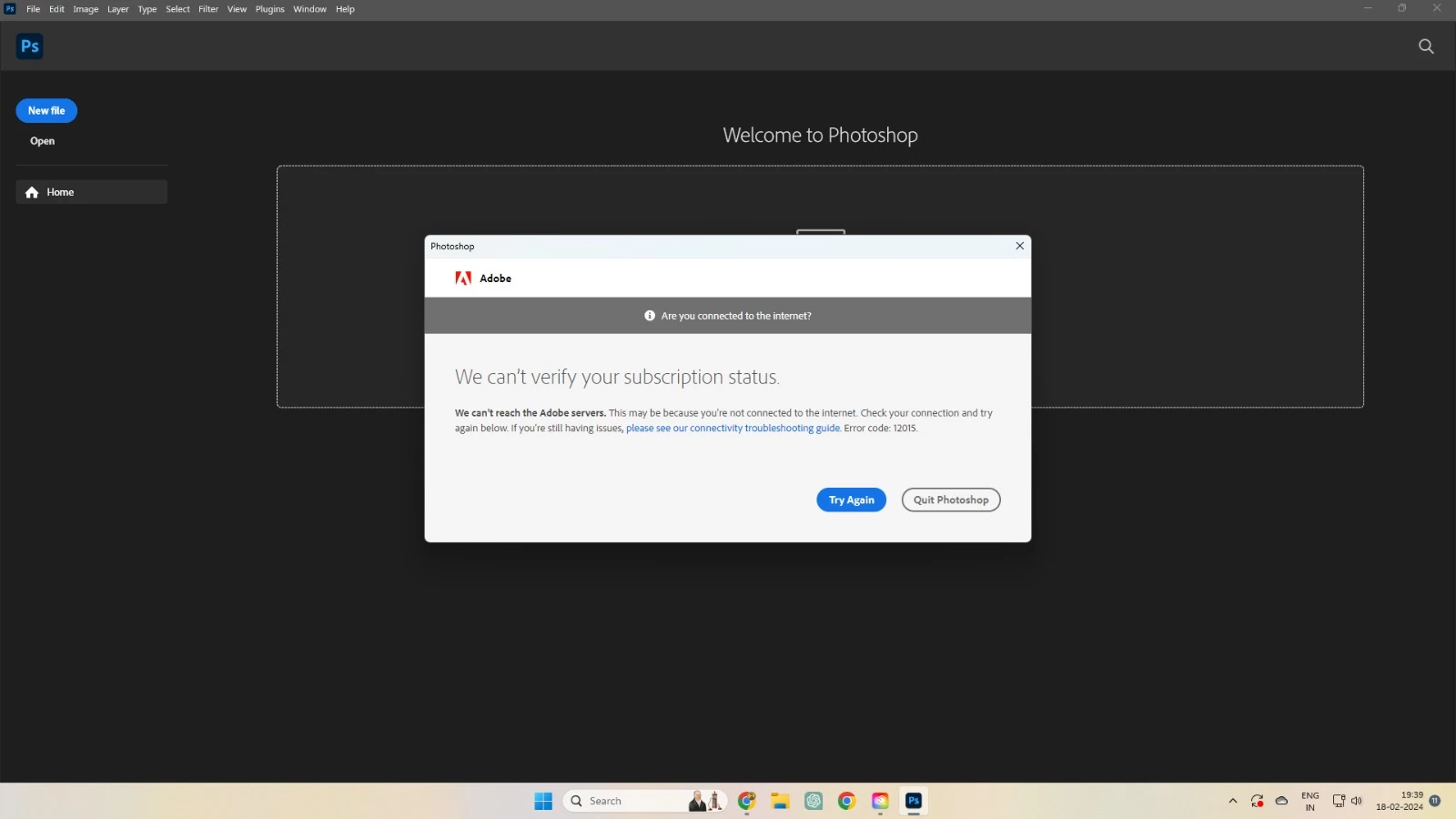Viewport: 1456px width, 819px height.
Task: Click the sync update tray icon
Action: (1257, 801)
